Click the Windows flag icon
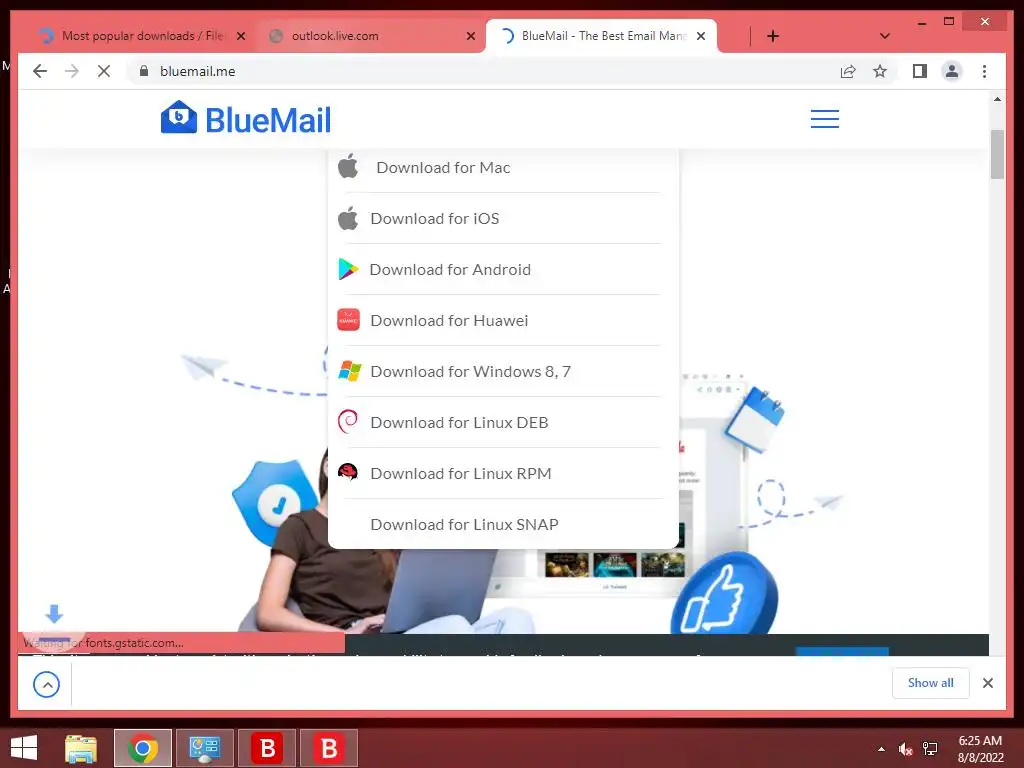 click(x=349, y=371)
